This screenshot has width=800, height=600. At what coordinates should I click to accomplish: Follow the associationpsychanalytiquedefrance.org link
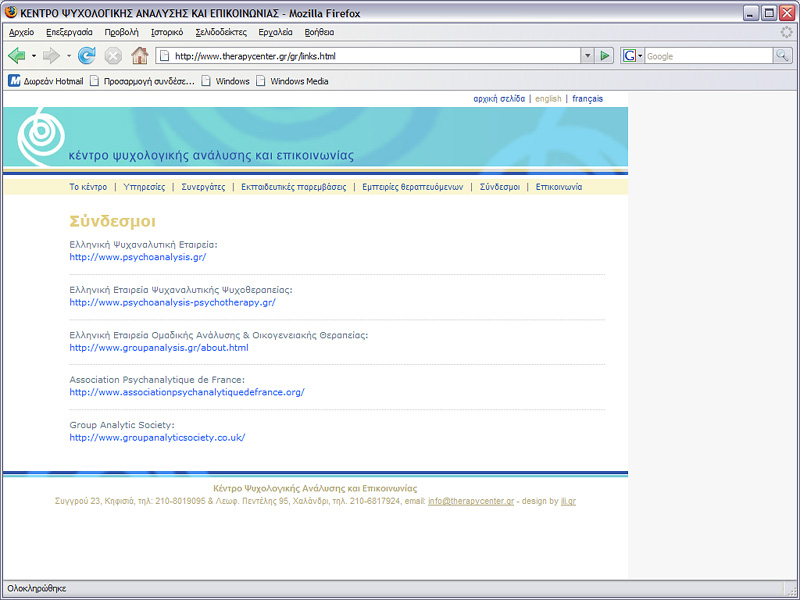click(x=187, y=392)
